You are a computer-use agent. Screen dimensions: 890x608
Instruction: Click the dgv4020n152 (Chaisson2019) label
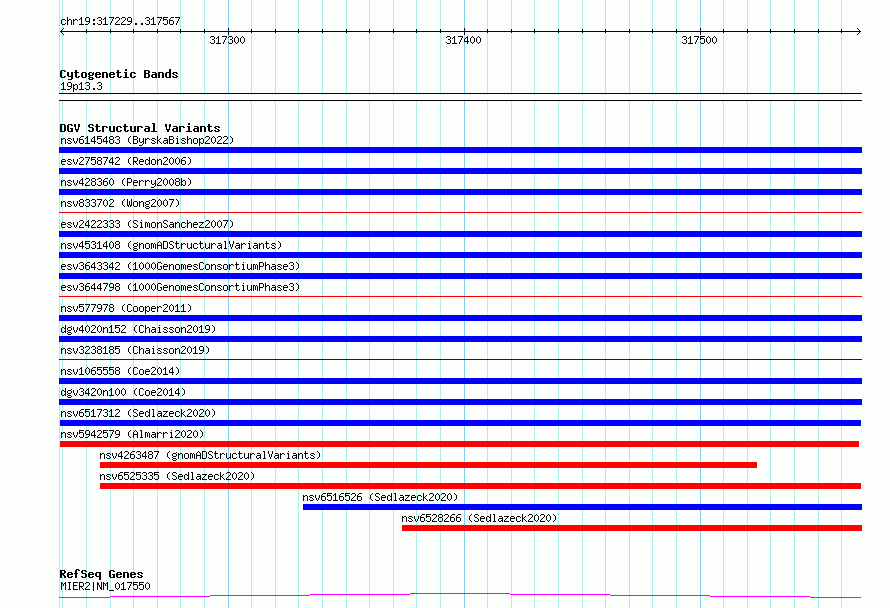(138, 329)
